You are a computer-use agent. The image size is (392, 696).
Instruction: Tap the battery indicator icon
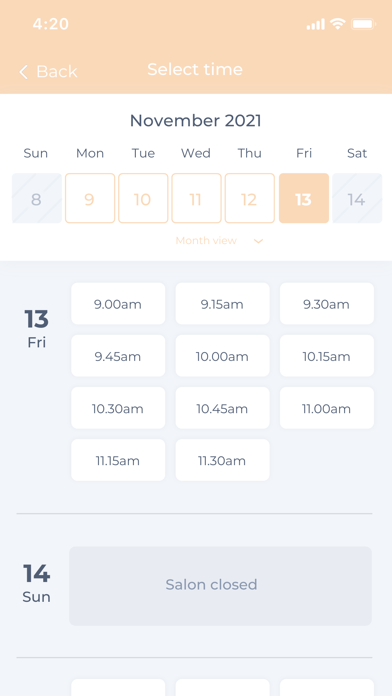point(363,24)
